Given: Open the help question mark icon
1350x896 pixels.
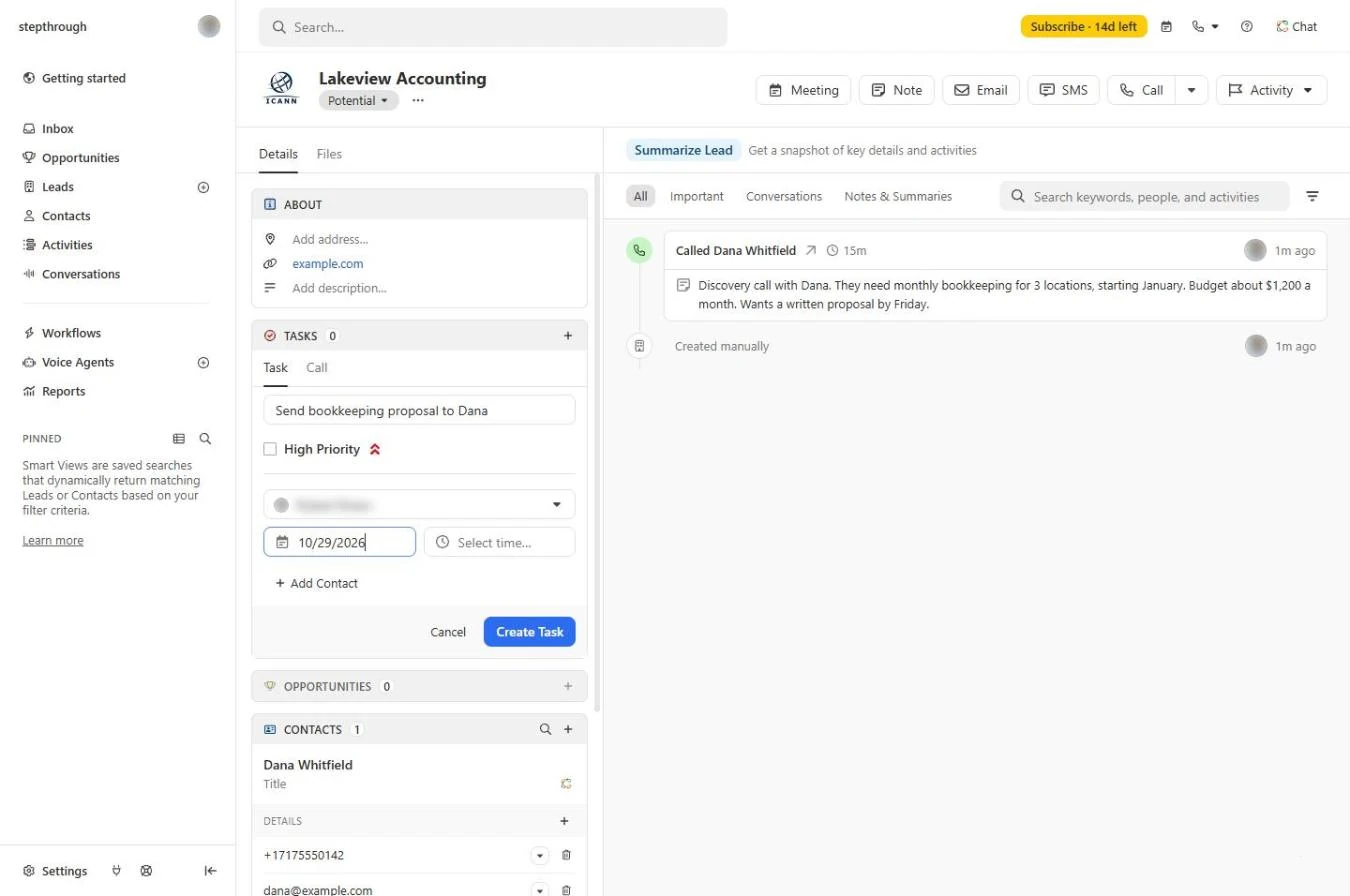Looking at the screenshot, I should [1247, 27].
